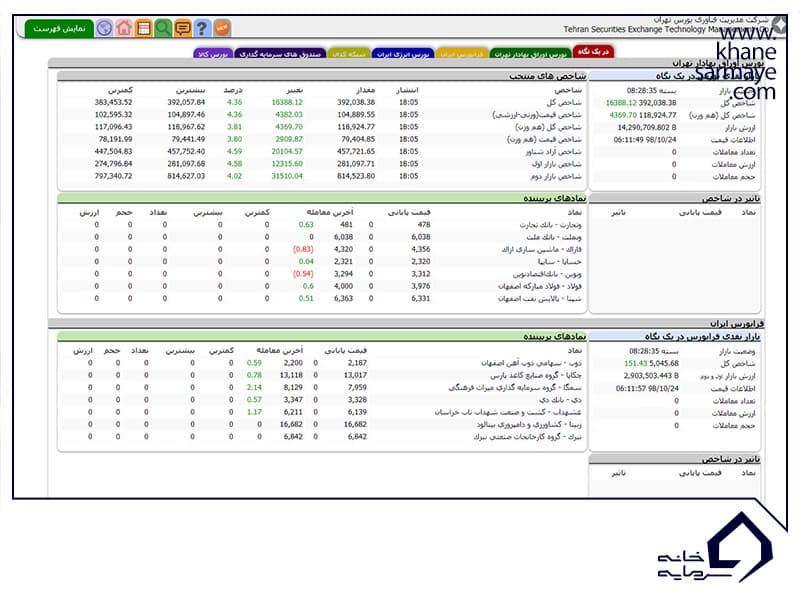Click the red percent (0.83)
Viewport: 800px width, 600px height.
303,249
